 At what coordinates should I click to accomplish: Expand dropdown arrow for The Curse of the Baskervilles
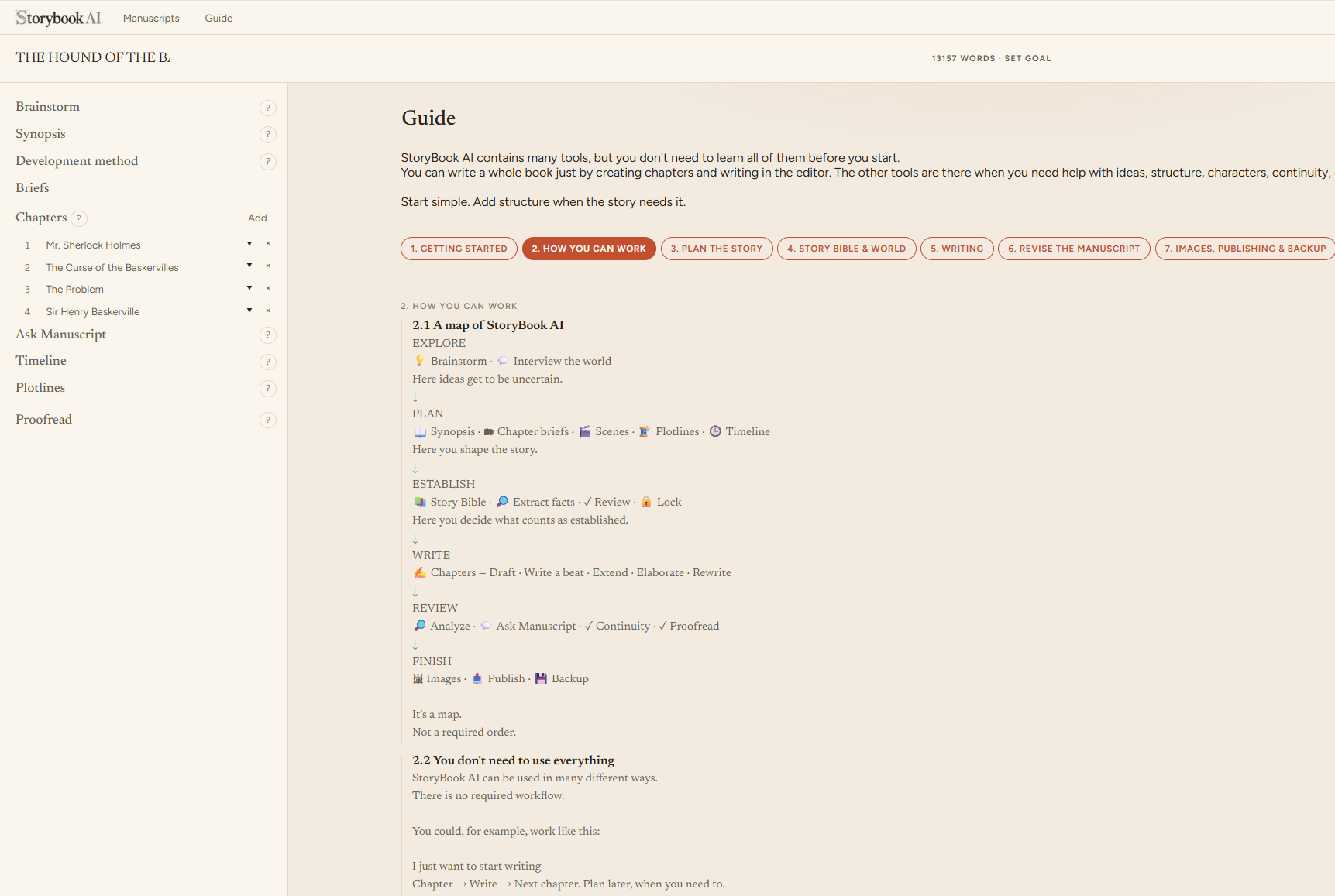point(249,266)
